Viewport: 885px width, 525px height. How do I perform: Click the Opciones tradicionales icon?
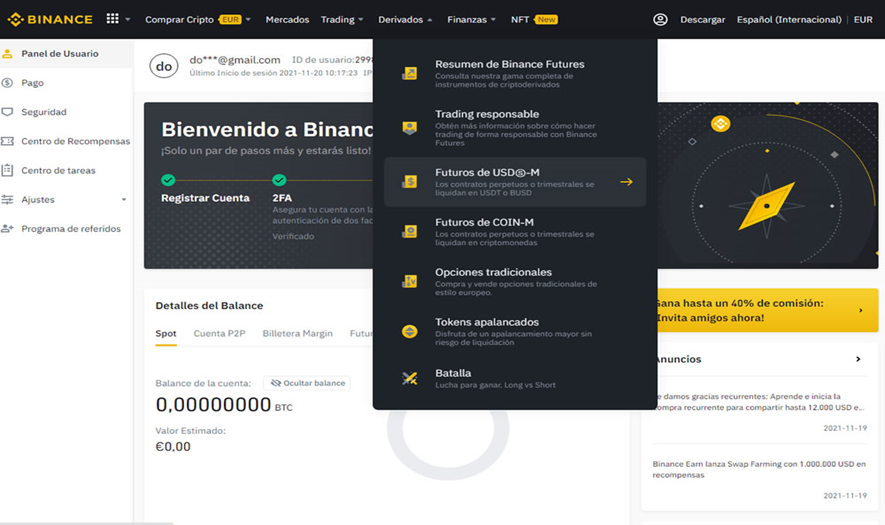[410, 281]
